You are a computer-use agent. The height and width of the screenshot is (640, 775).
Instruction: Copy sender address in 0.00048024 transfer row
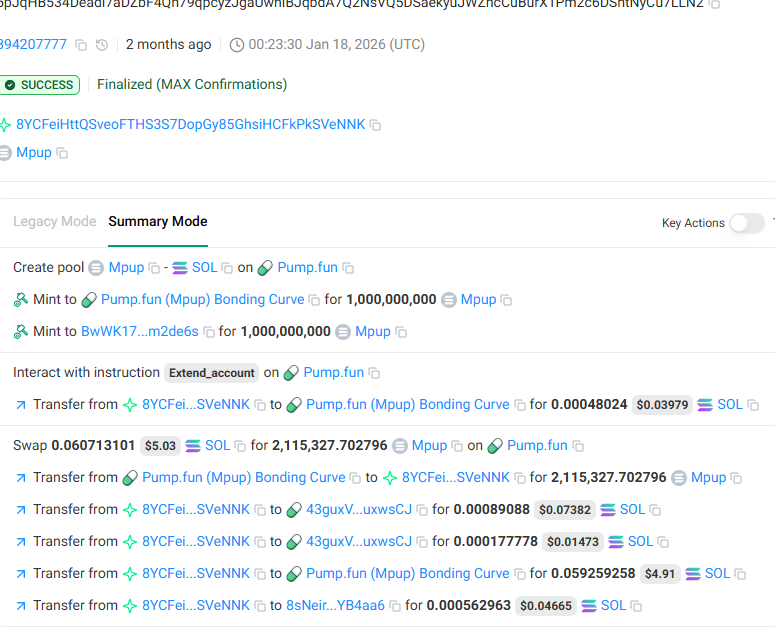click(x=260, y=405)
